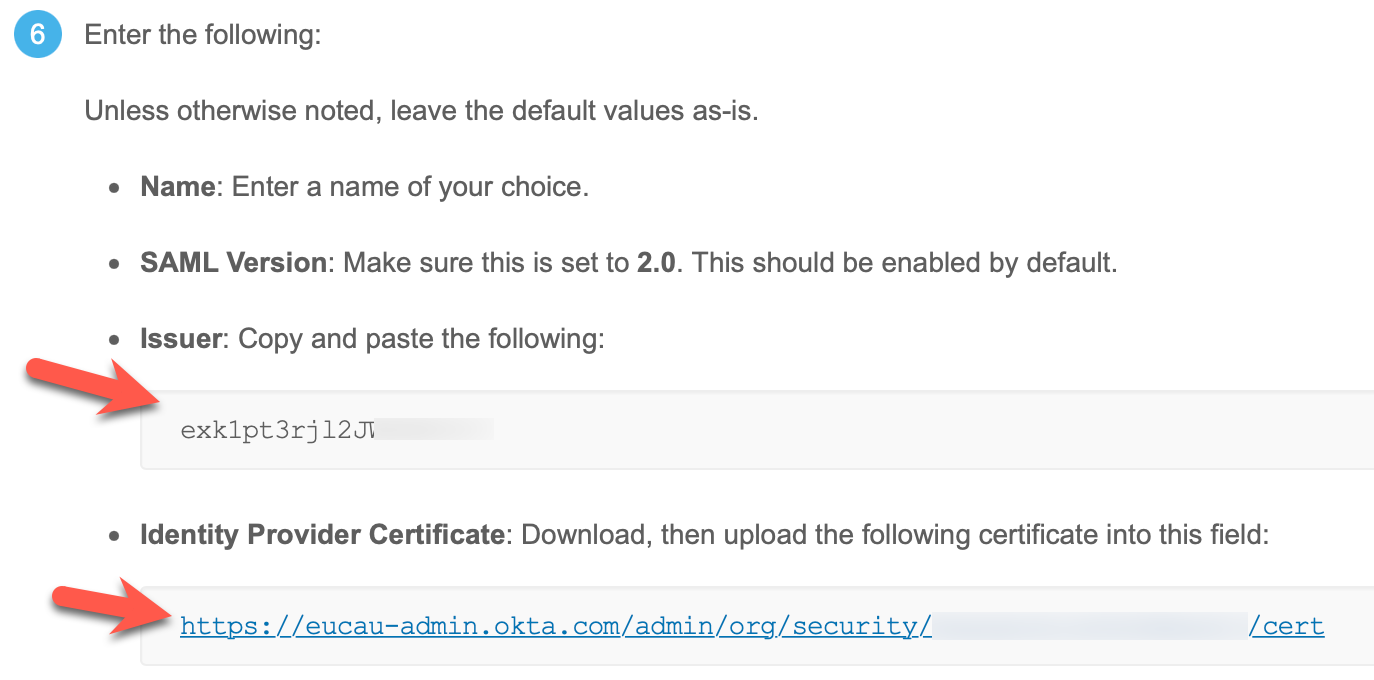Click the bullet before 'Identity Provider Certificate'
The width and height of the screenshot is (1374, 680).
pos(117,536)
